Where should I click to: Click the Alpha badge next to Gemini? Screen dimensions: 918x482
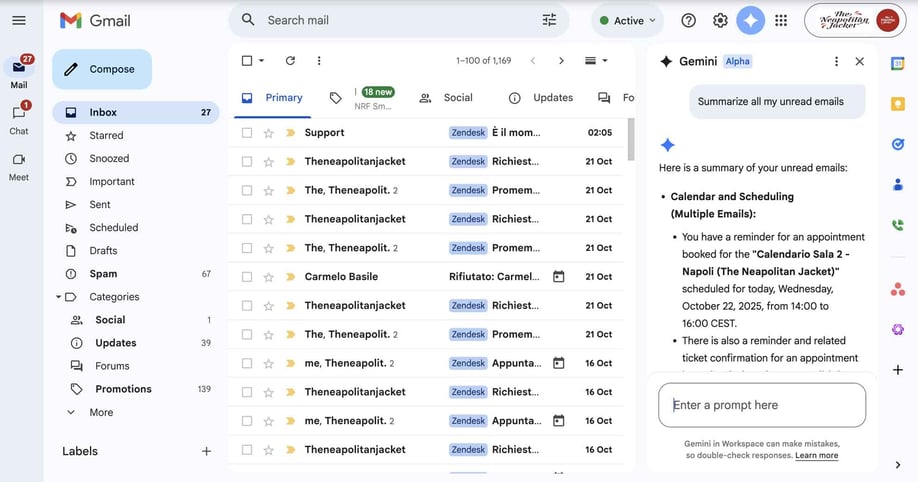point(737,61)
